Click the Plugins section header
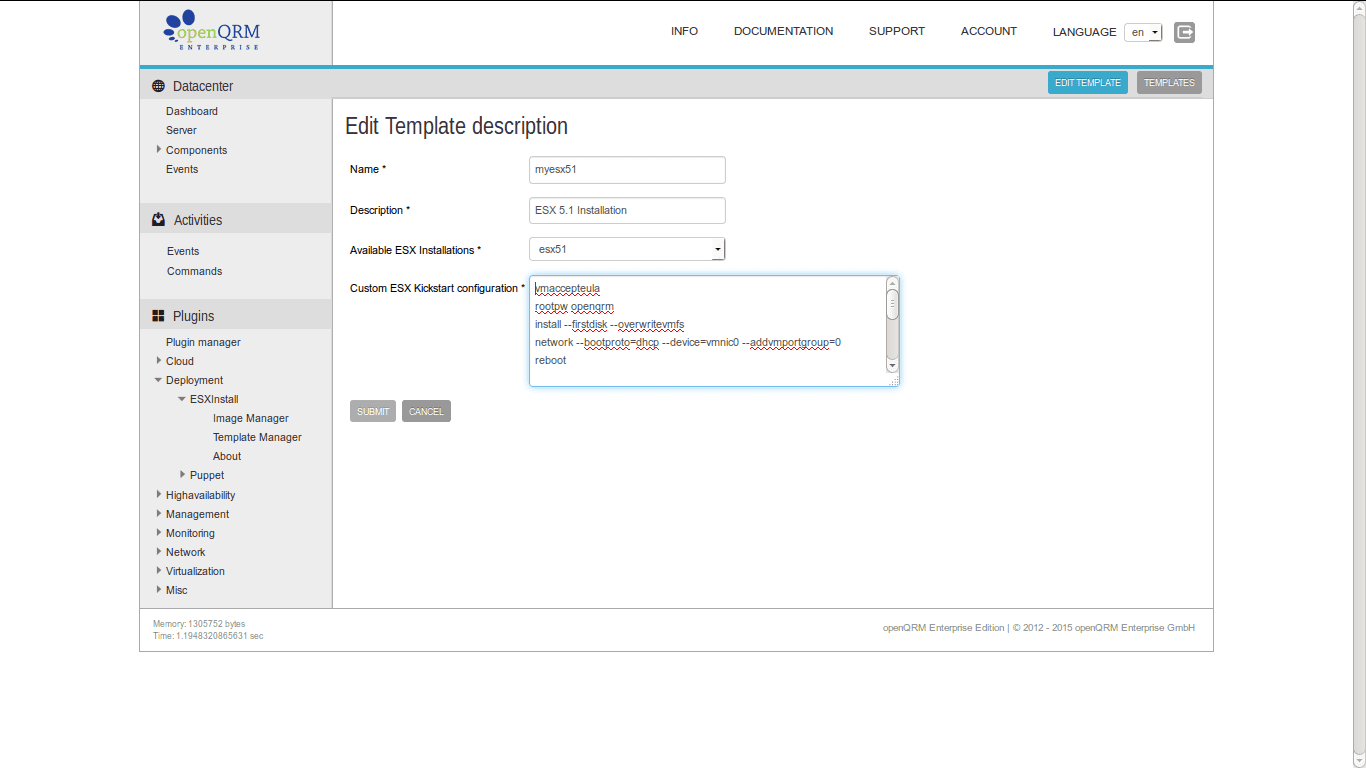1366x768 pixels. [x=236, y=316]
